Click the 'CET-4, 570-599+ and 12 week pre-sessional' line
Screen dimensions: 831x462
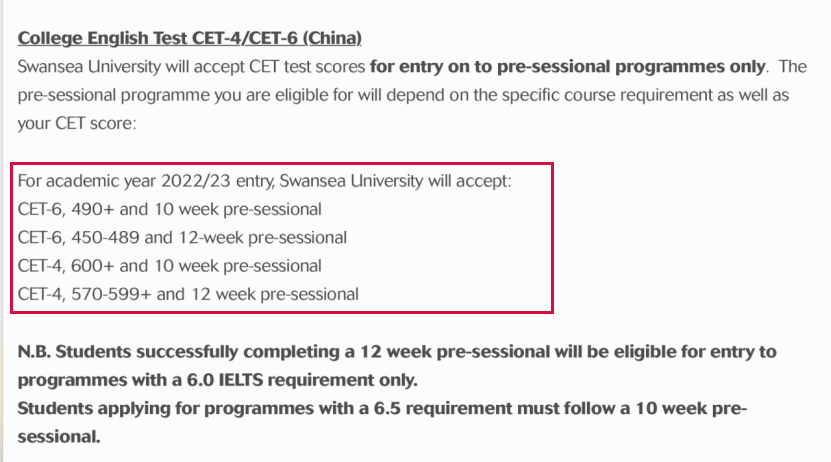[188, 294]
